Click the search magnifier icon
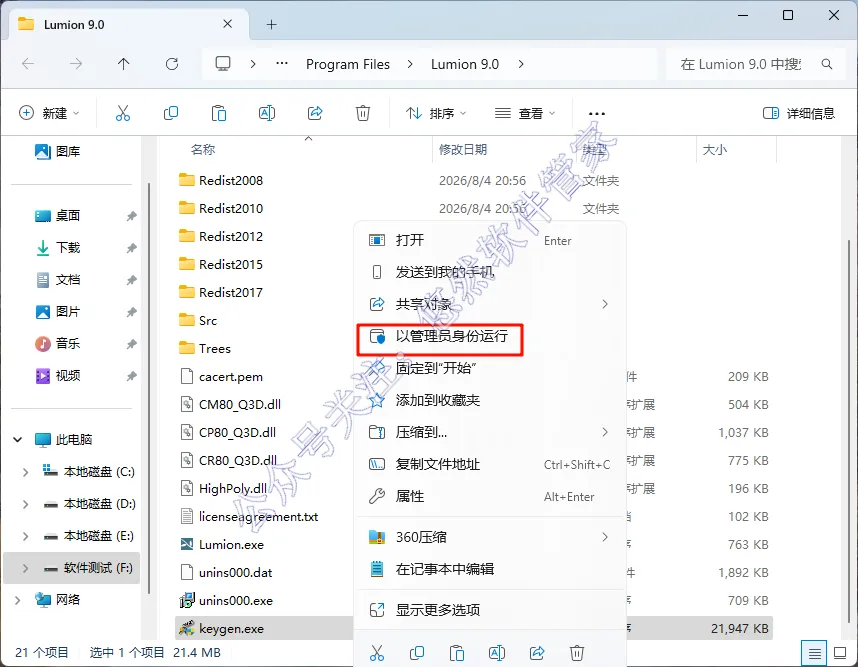The image size is (858, 667). tap(827, 64)
